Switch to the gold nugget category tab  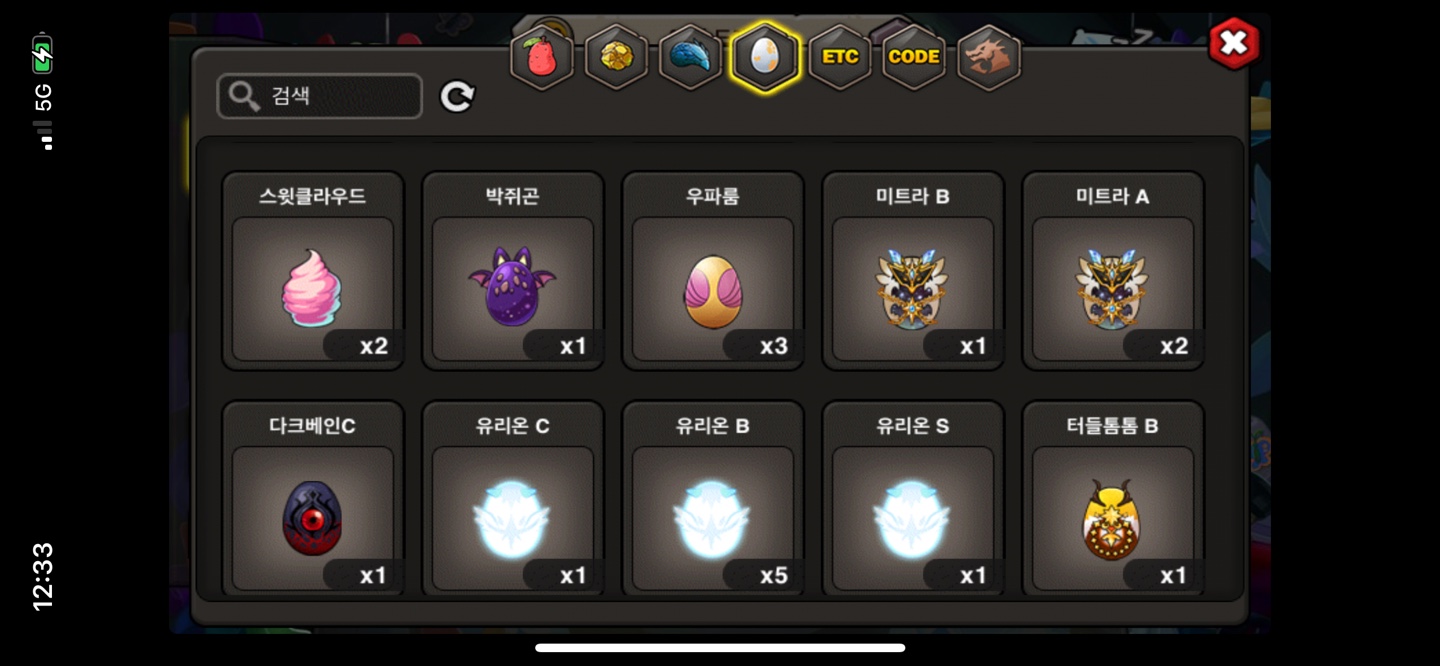coord(616,57)
